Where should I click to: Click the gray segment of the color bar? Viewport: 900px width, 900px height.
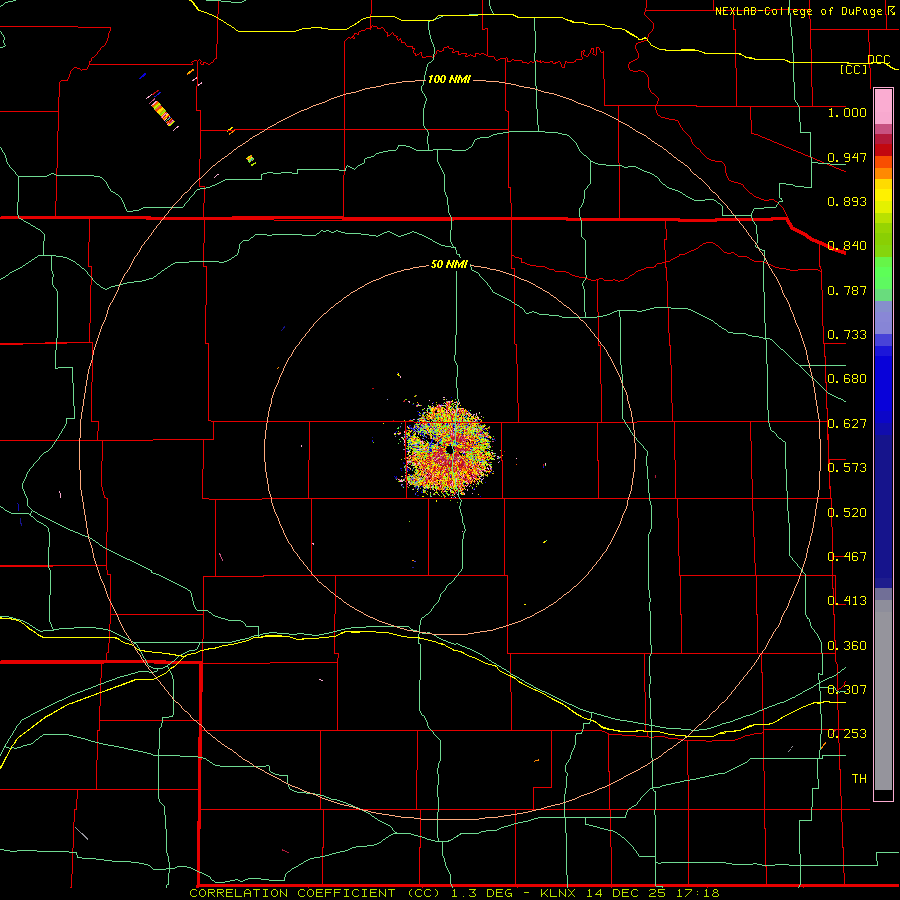click(883, 695)
